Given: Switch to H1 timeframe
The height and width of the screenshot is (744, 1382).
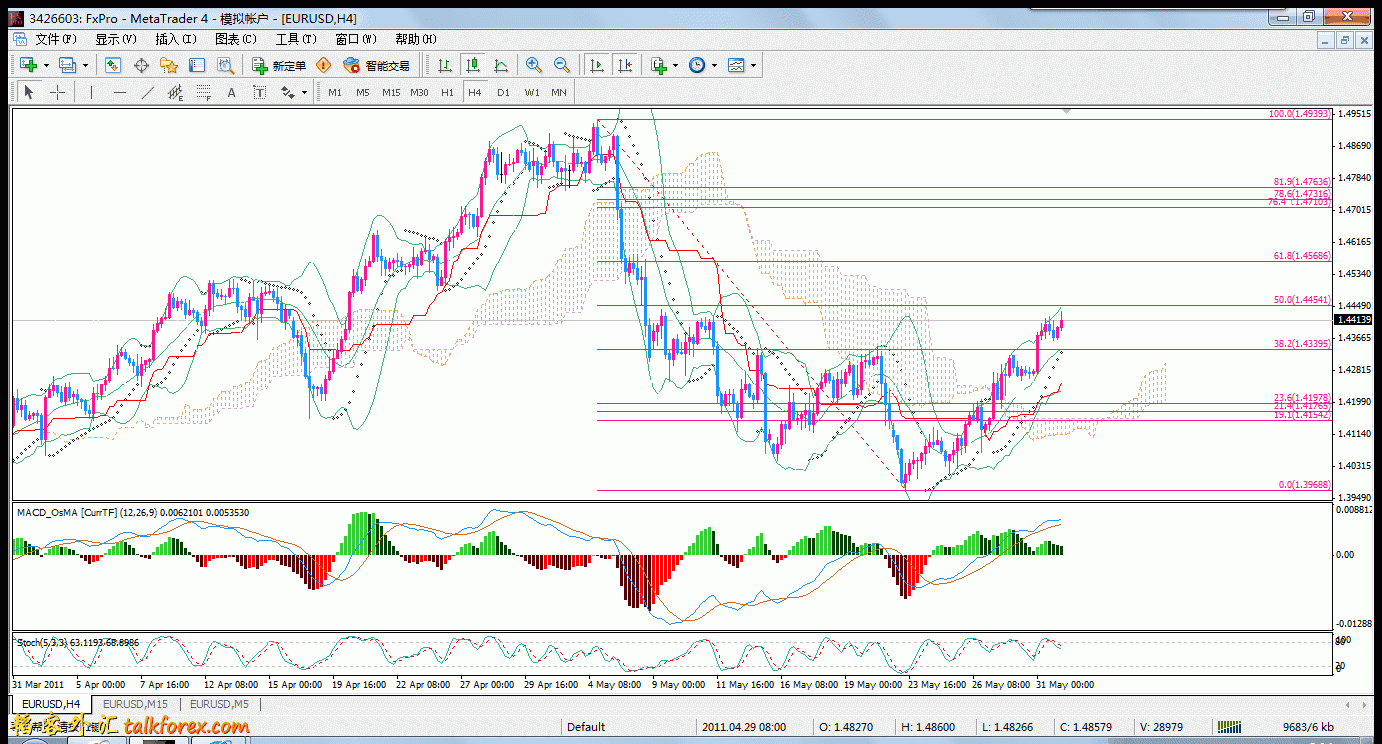Looking at the screenshot, I should pos(447,92).
